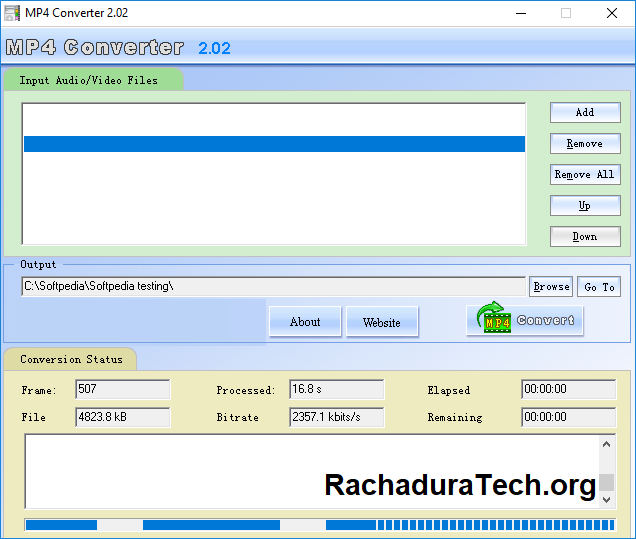Click log scrollbar down arrow
The width and height of the screenshot is (636, 539).
606,500
